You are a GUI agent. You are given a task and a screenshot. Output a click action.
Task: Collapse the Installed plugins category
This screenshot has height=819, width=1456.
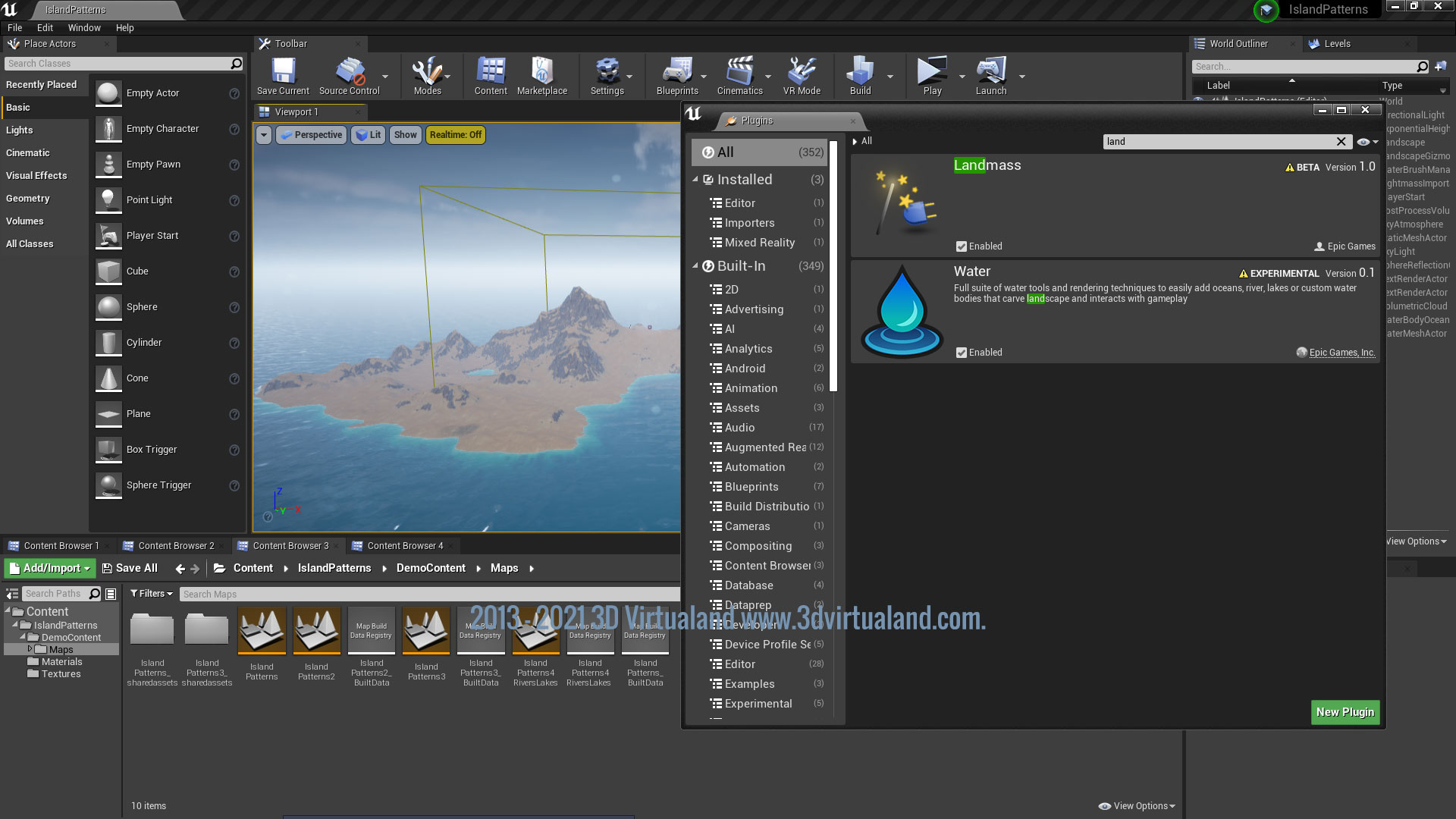[x=695, y=180]
